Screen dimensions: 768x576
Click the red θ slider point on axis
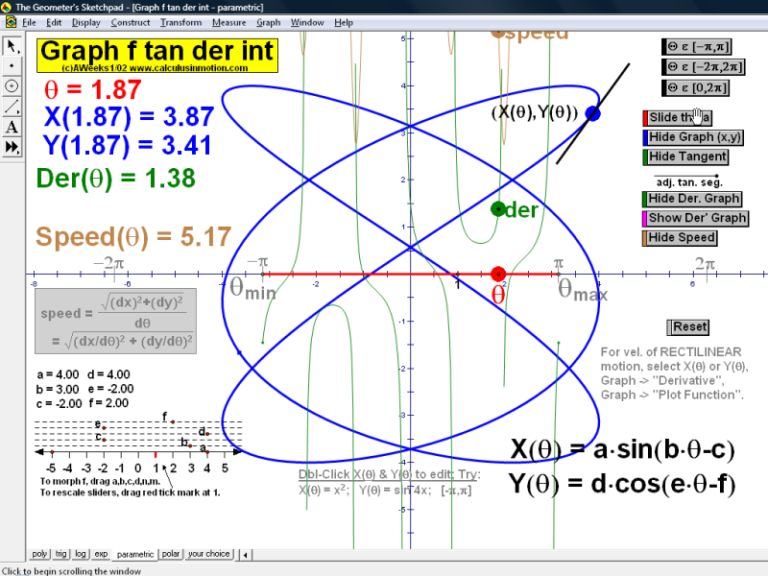[498, 274]
